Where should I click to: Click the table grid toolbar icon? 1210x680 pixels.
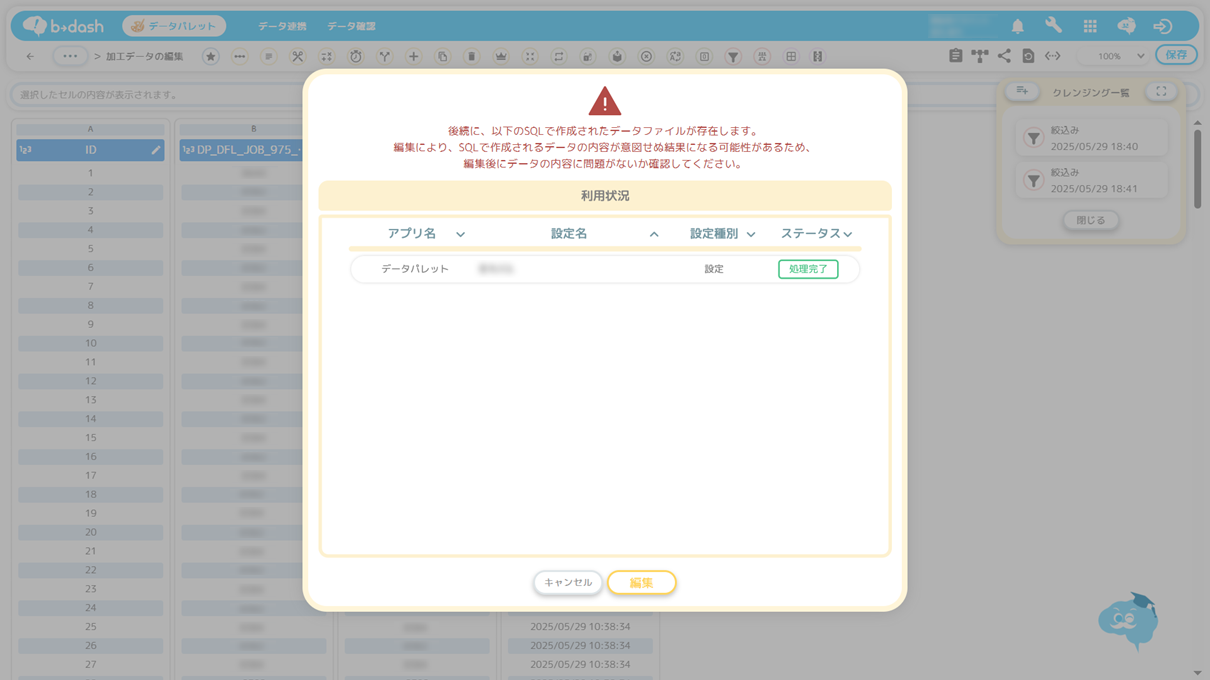[791, 57]
